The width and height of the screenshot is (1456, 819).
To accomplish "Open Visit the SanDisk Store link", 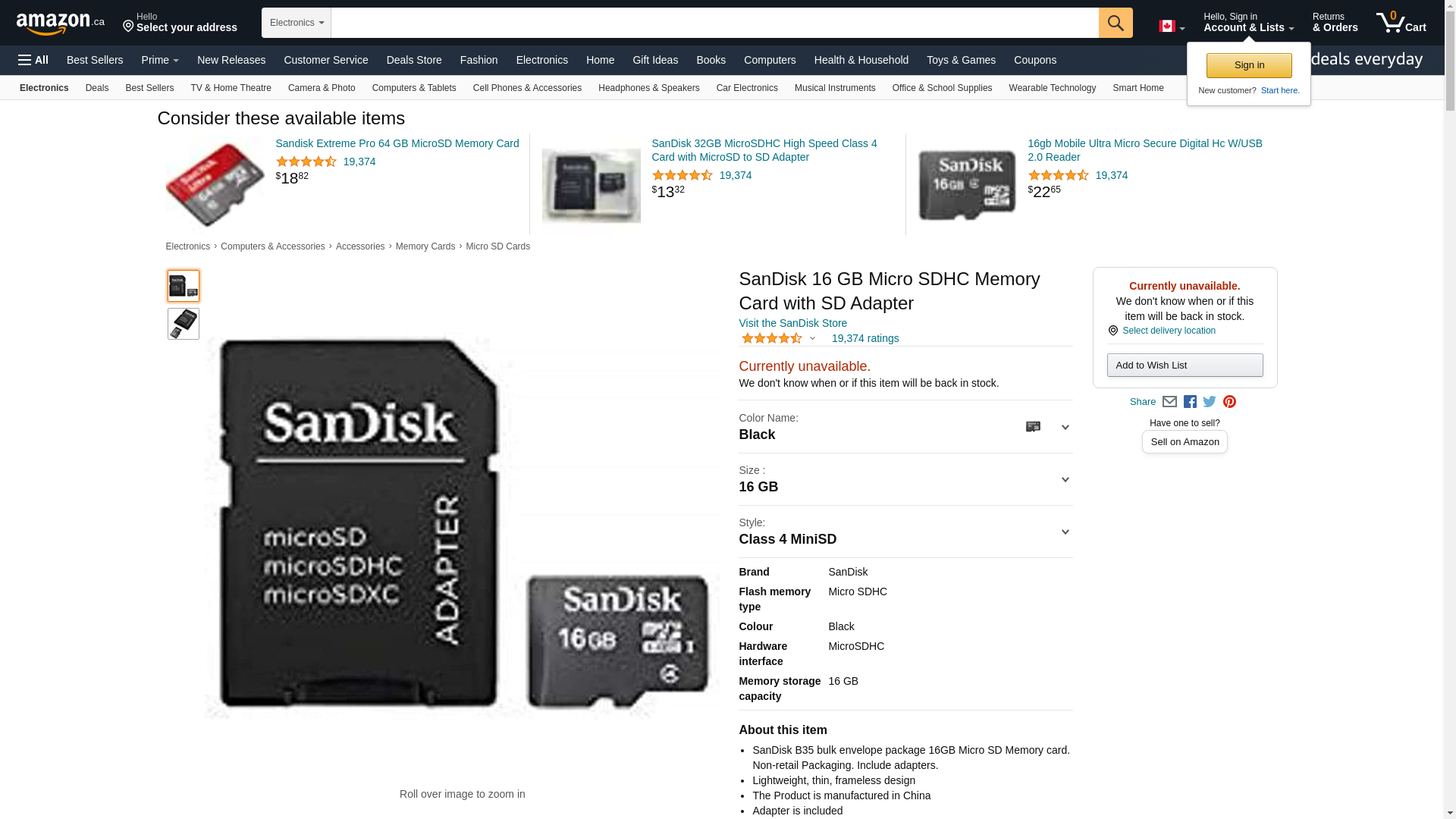I will pos(792,323).
